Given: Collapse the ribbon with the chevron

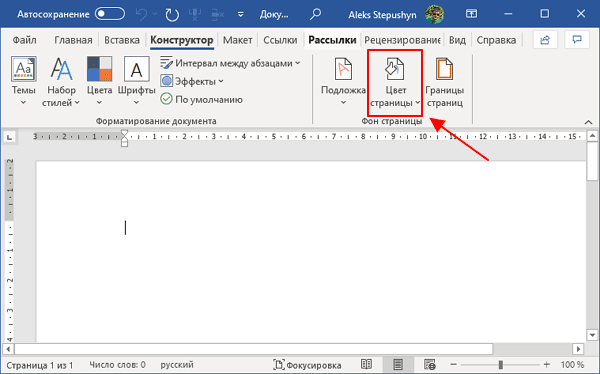Looking at the screenshot, I should 589,122.
